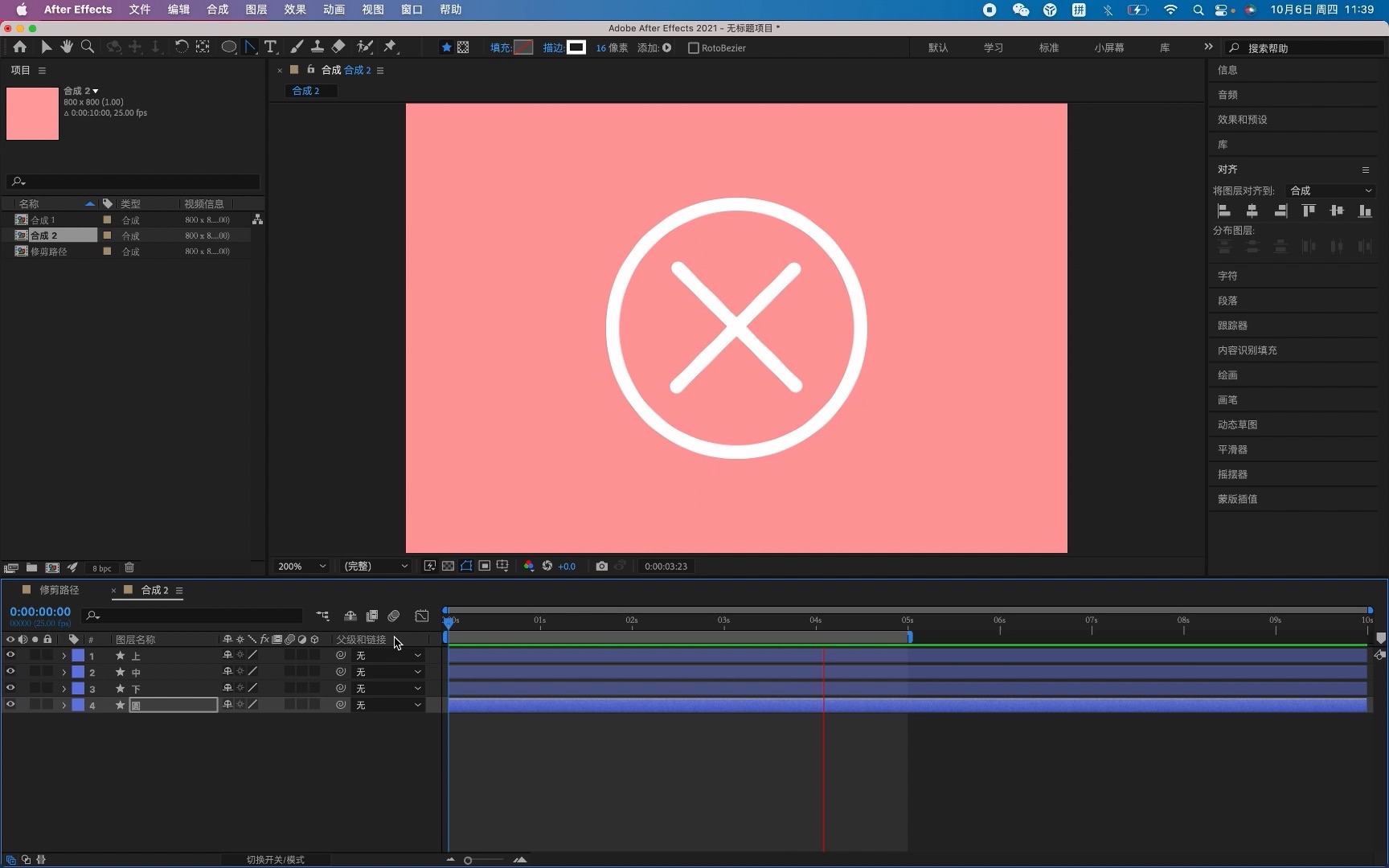Open the 效果 menu
This screenshot has height=868, width=1389.
pos(295,10)
